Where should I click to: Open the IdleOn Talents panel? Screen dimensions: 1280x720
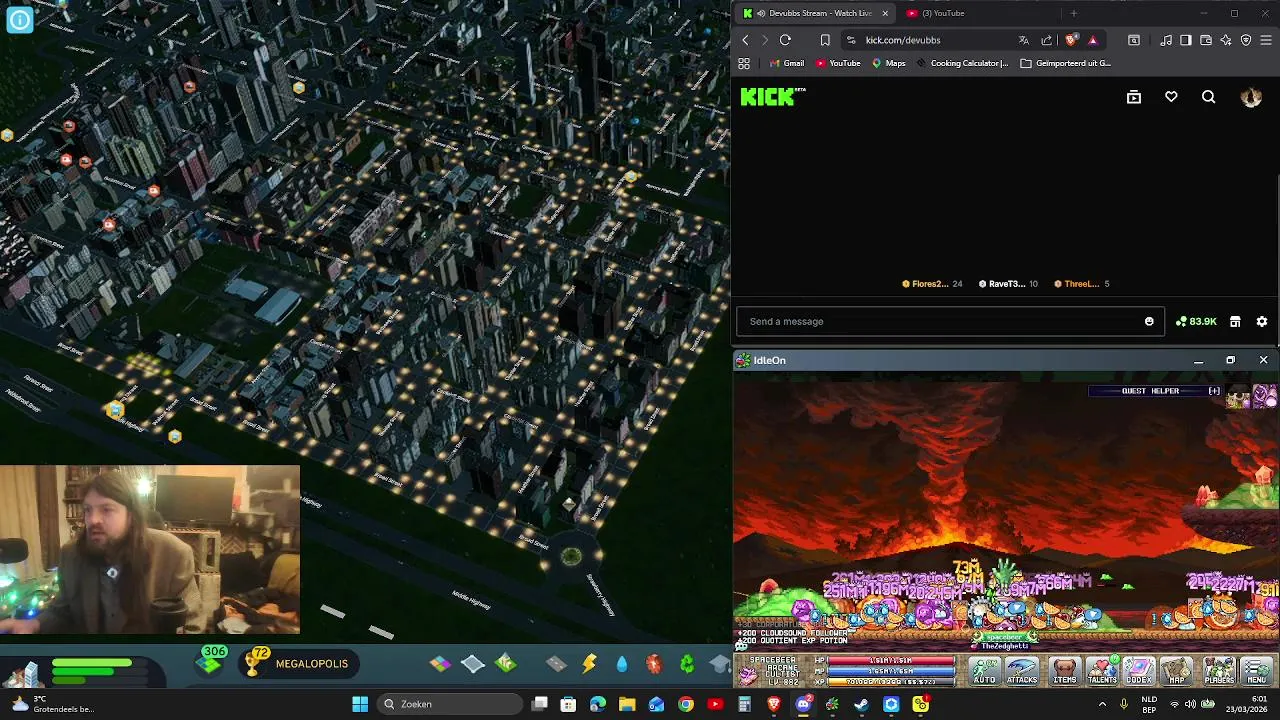point(1102,671)
